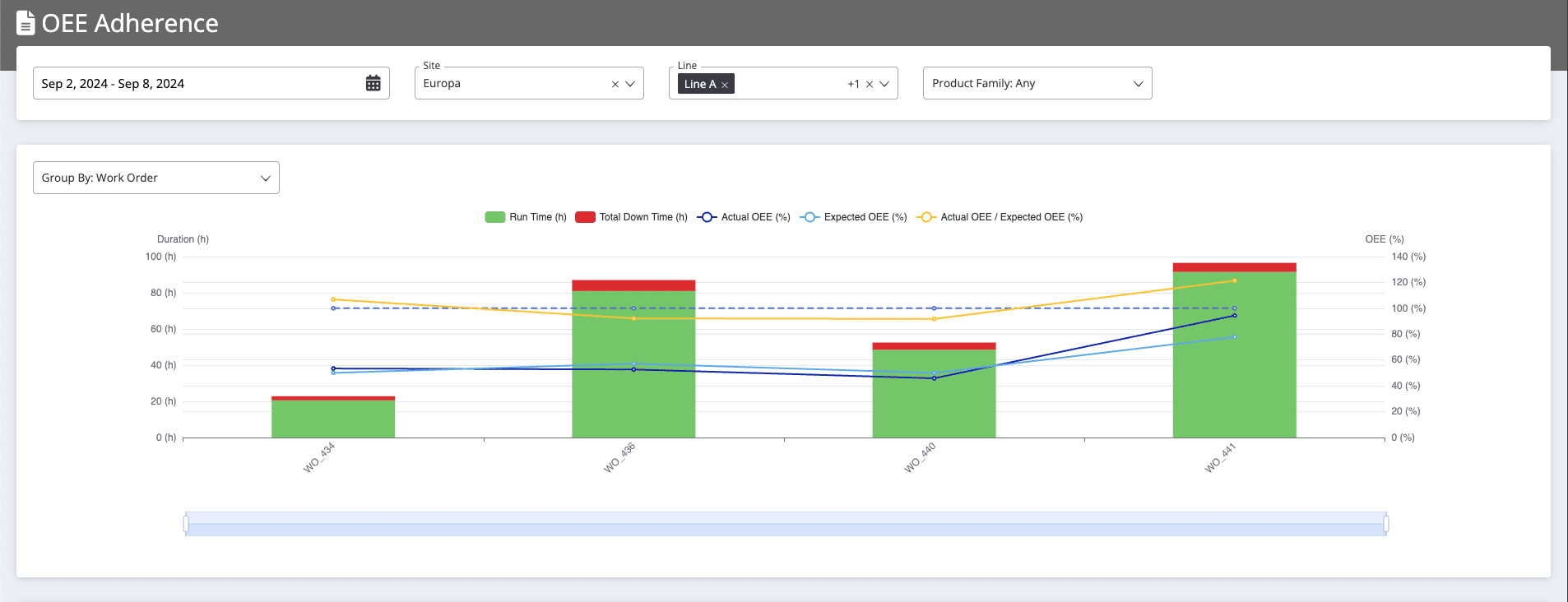
Task: Click the yellow ratio point at WO_434
Action: [333, 299]
